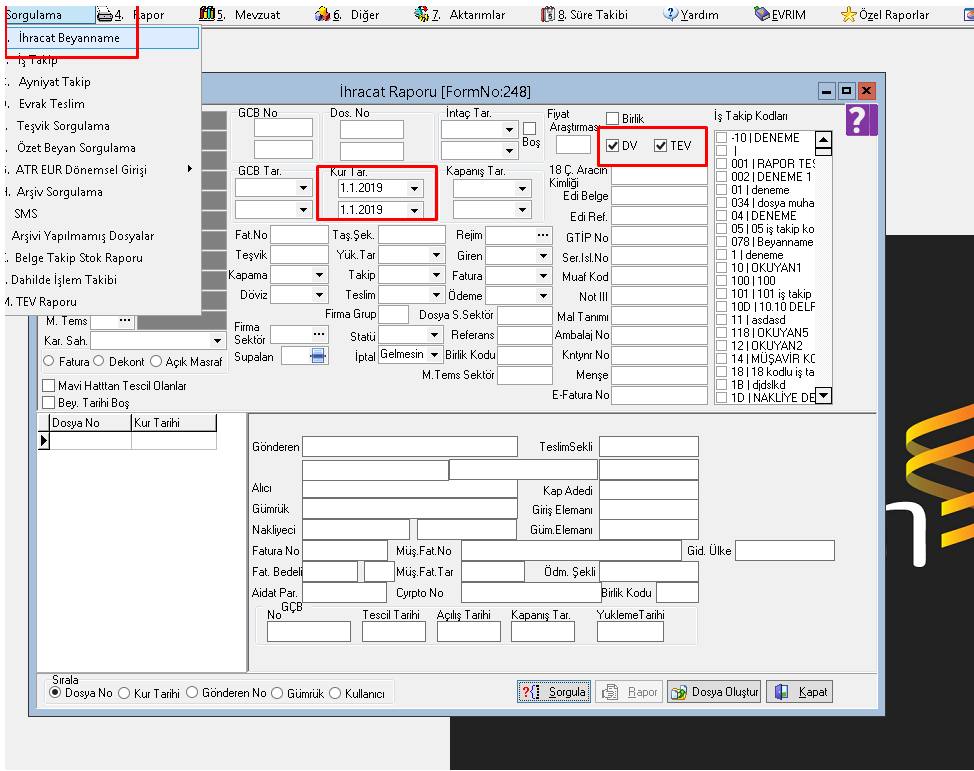Open the first İntaç Tar. dropdown
Viewport: 974px width, 771px height.
pos(509,129)
